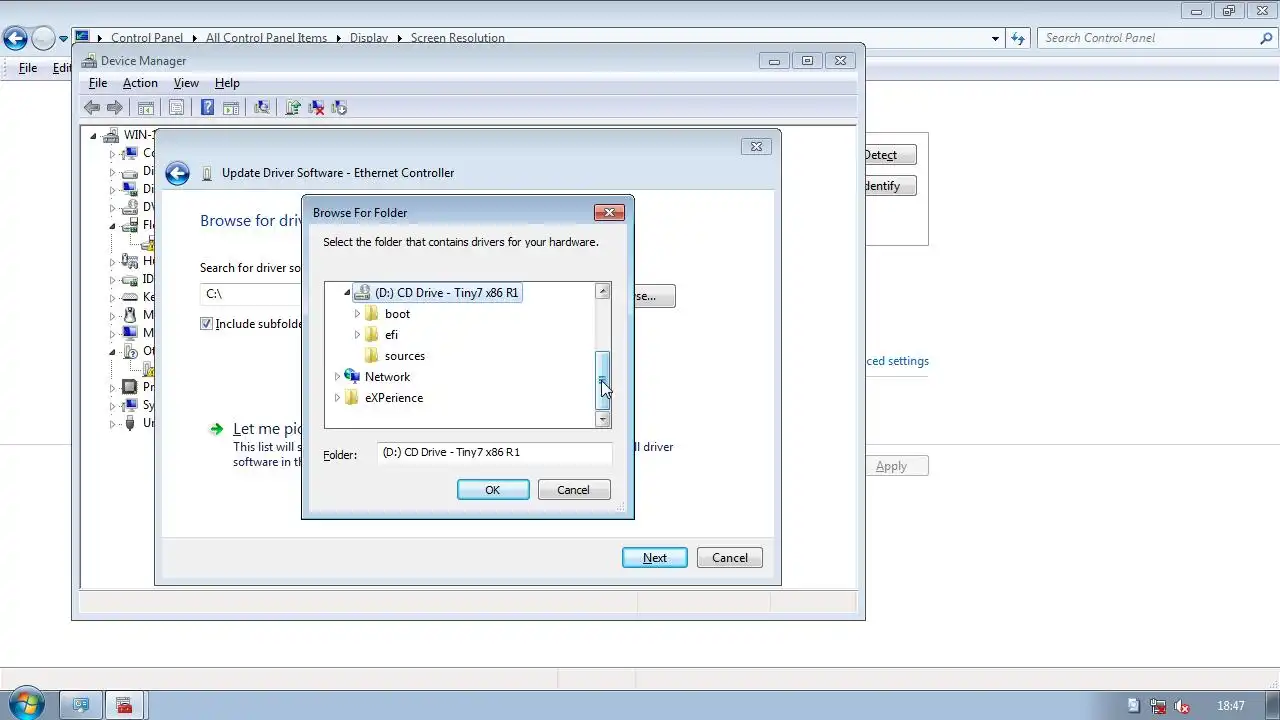Click Cancel in Browse For Folder
This screenshot has height=720, width=1280.
click(x=574, y=490)
